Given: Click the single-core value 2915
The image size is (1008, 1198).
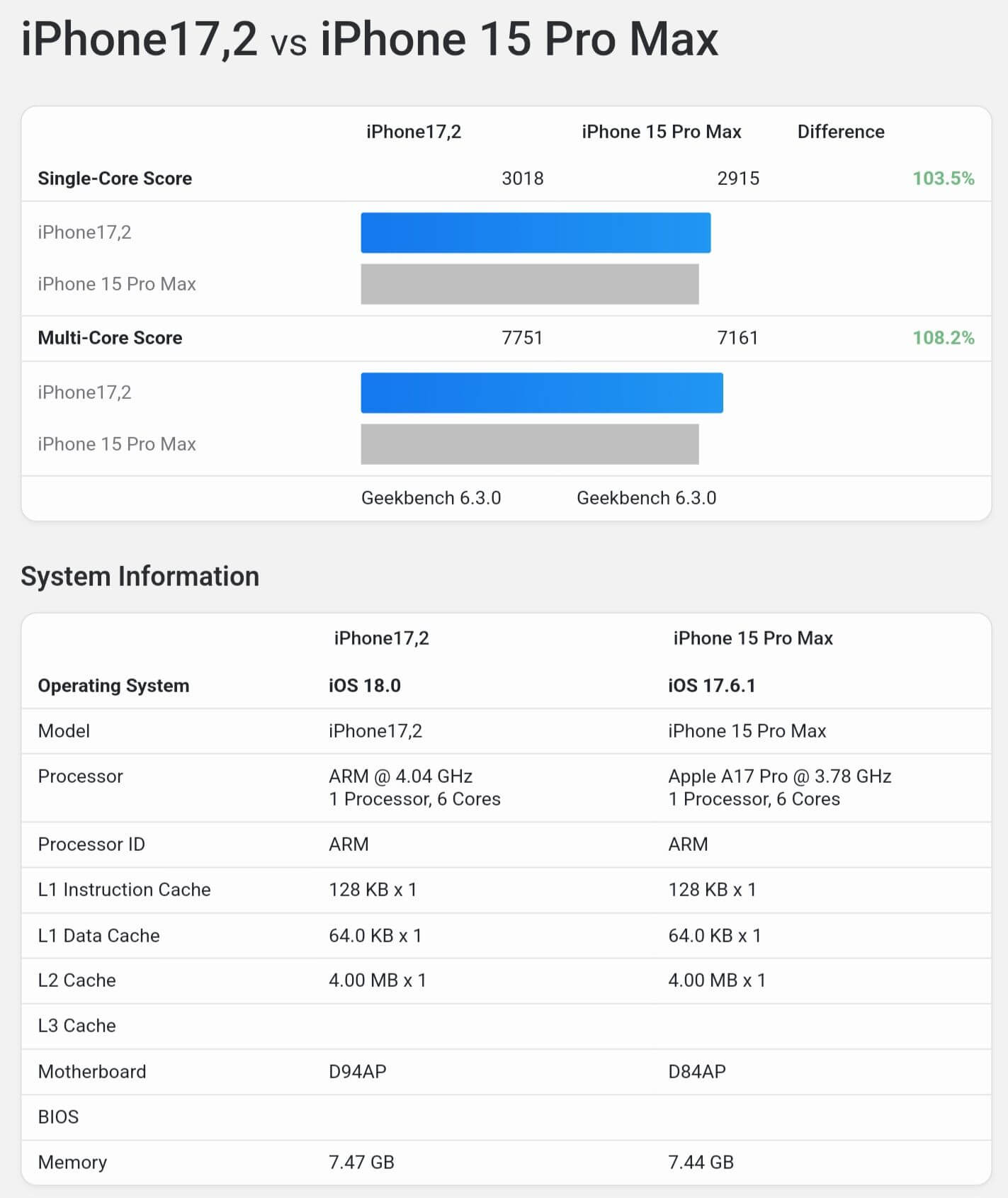Looking at the screenshot, I should 738,179.
